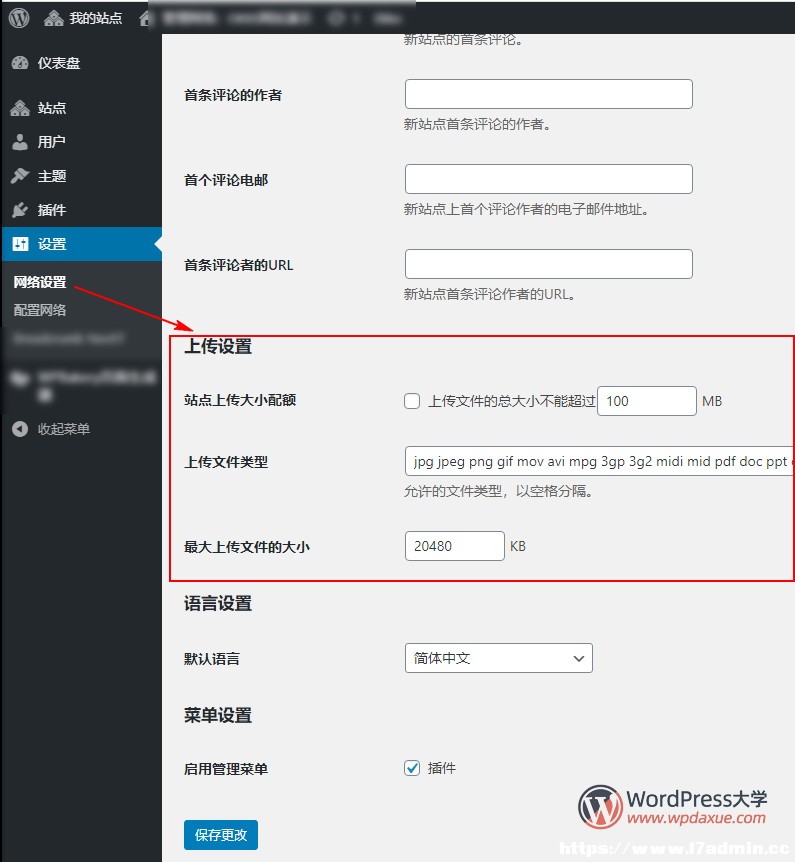Click the 最大上传文件的大小 20480 field
Screen dimensions: 795x862
[x=455, y=546]
